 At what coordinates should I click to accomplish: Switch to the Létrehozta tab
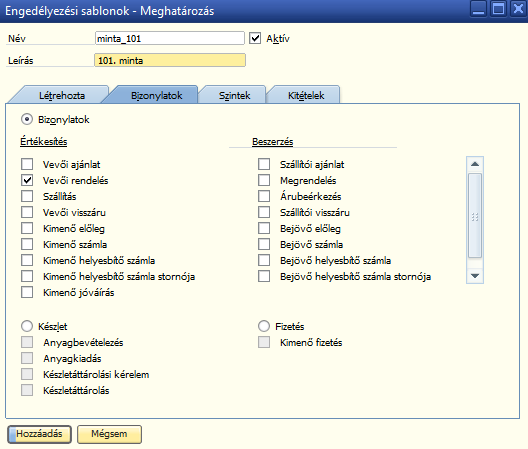point(62,95)
